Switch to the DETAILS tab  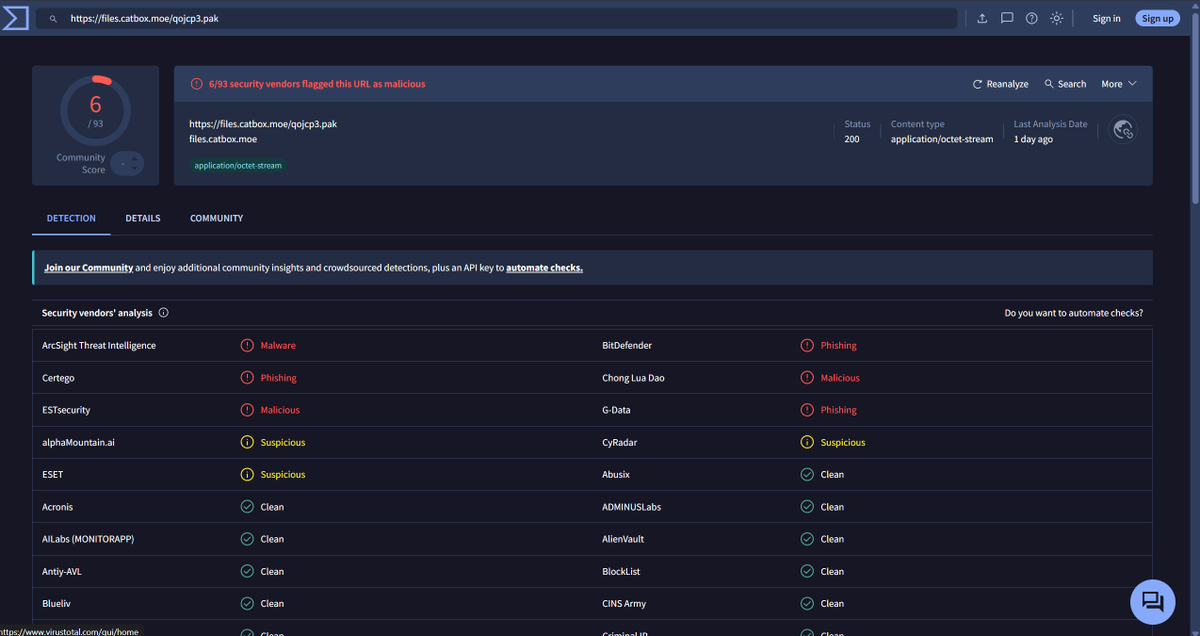point(143,218)
